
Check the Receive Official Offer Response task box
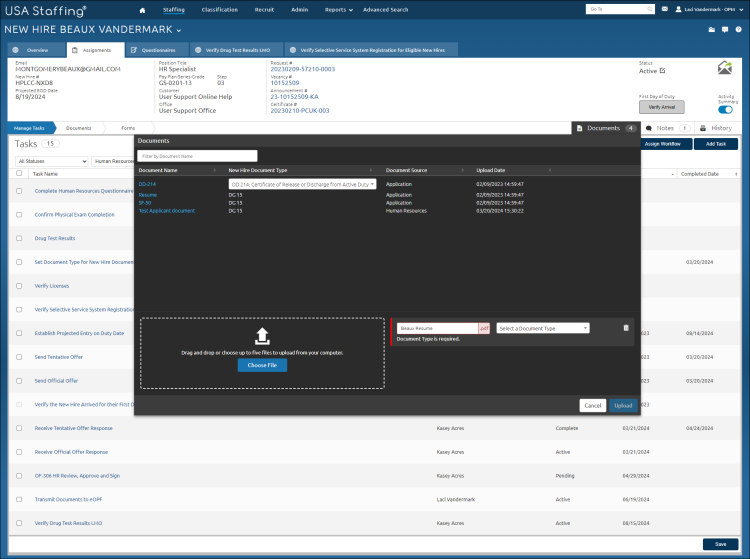[x=19, y=452]
